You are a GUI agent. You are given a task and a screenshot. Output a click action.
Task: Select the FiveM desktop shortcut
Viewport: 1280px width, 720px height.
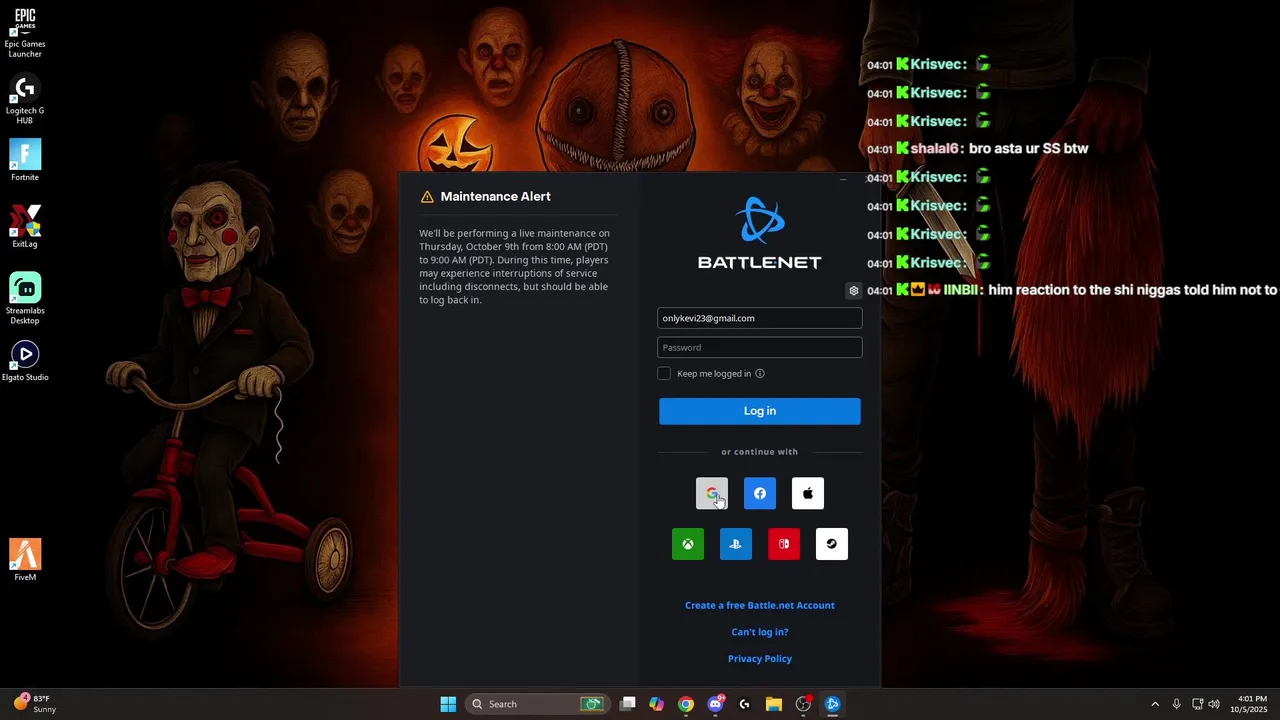click(25, 560)
